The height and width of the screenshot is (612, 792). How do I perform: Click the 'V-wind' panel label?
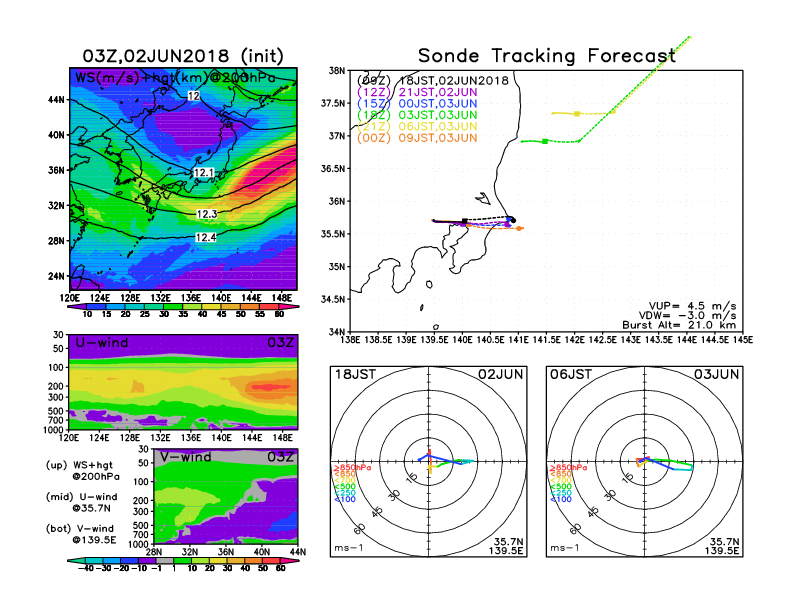(x=185, y=457)
